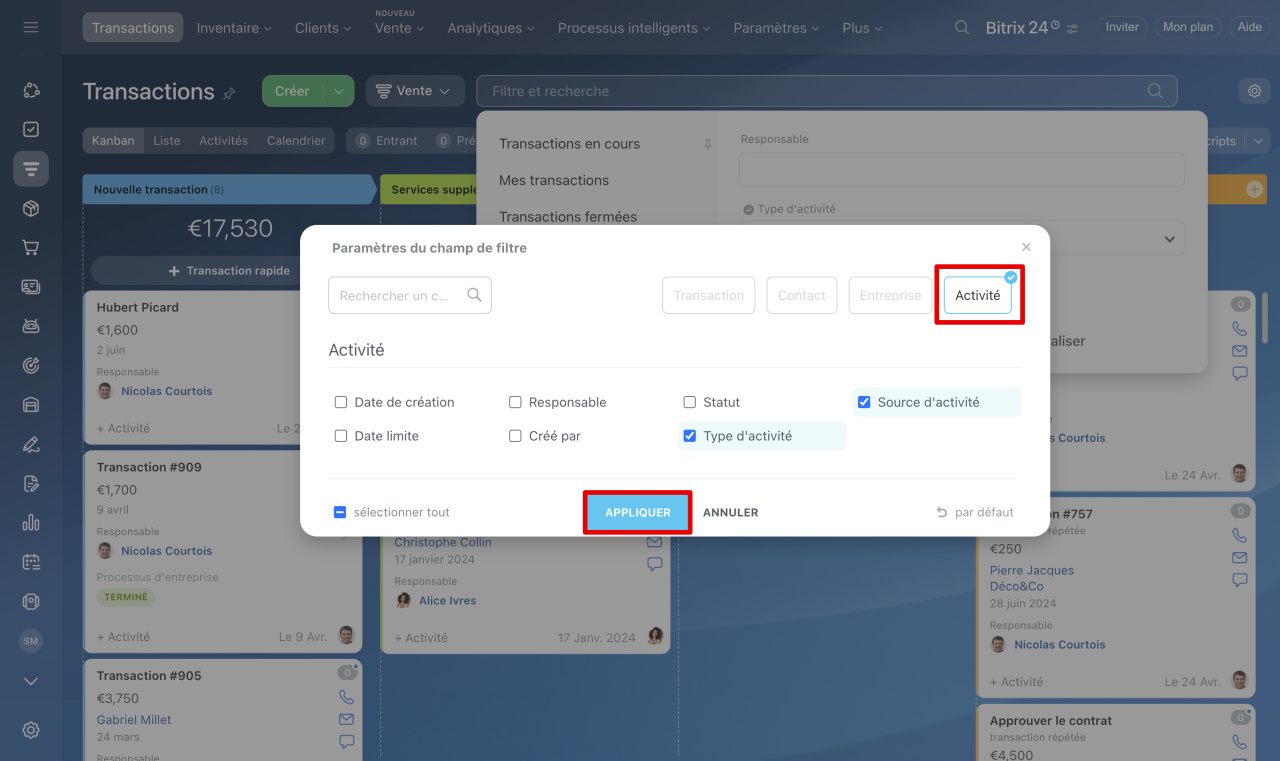
Task: Click the pin icon beside Transactions en cours
Action: [x=707, y=144]
